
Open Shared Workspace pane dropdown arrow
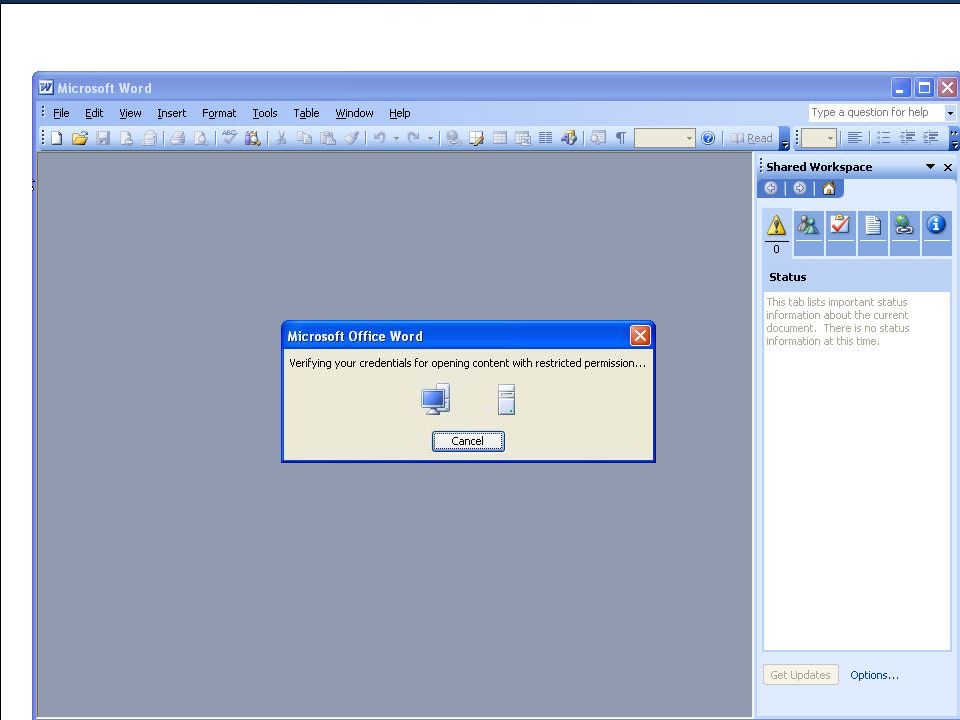coord(930,167)
